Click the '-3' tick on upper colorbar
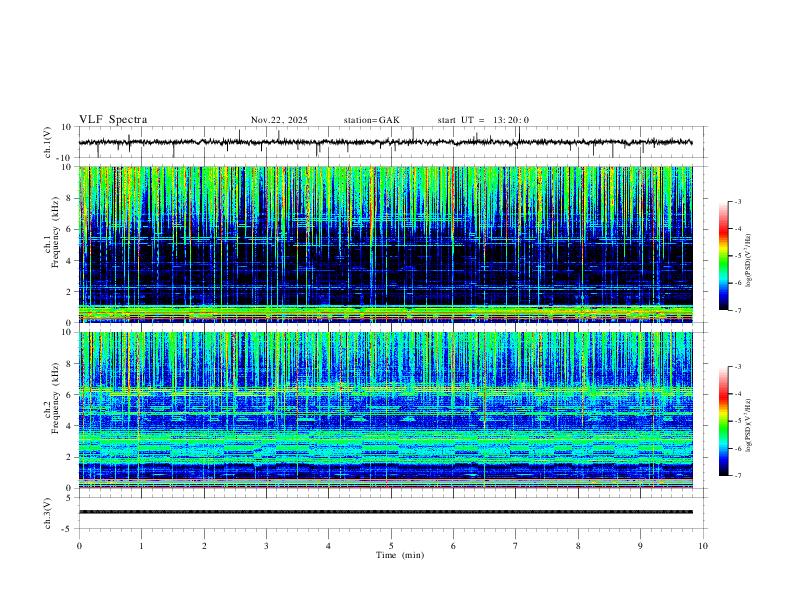 [x=737, y=201]
